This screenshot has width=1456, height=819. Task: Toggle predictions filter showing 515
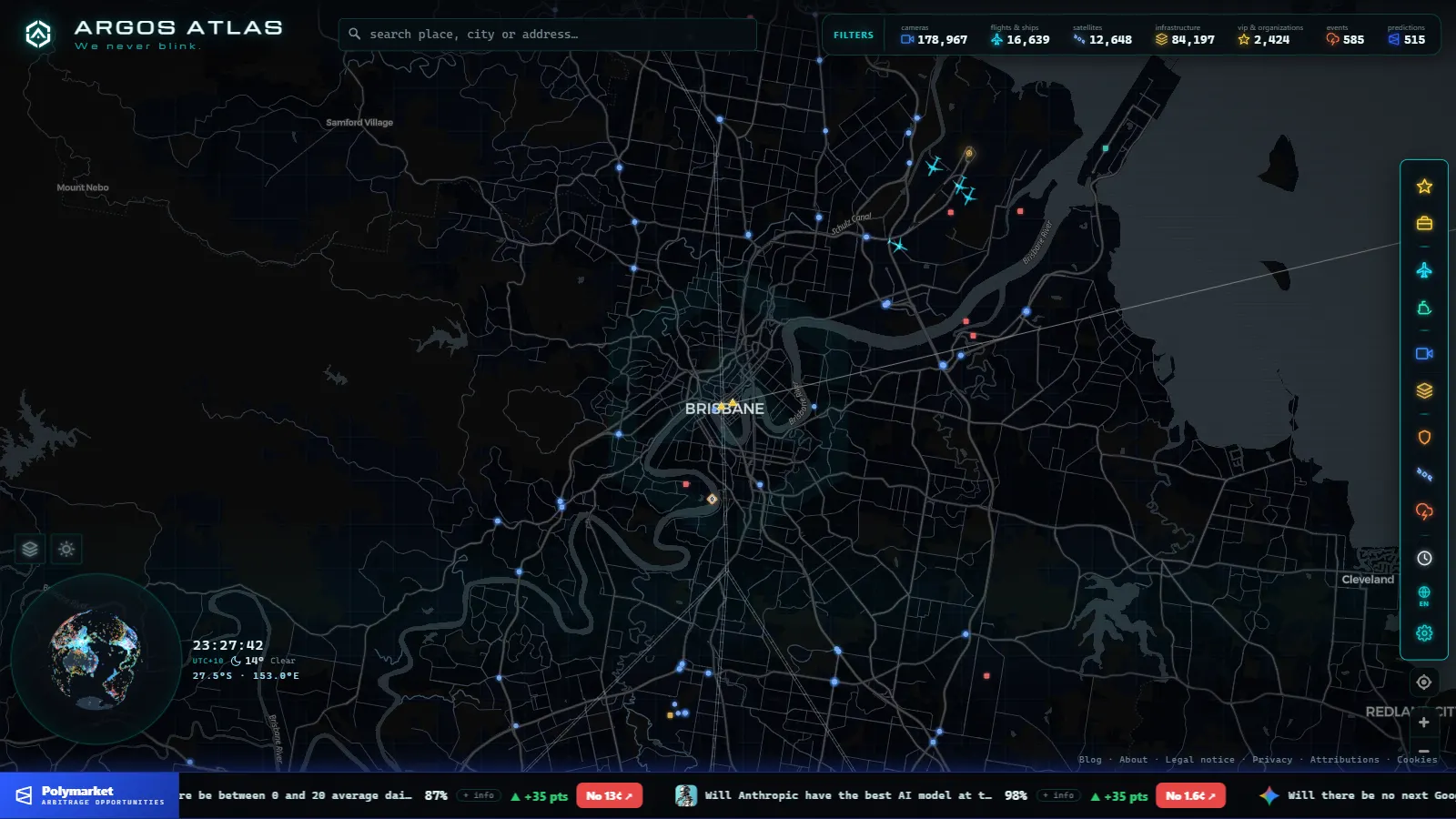click(x=1407, y=35)
